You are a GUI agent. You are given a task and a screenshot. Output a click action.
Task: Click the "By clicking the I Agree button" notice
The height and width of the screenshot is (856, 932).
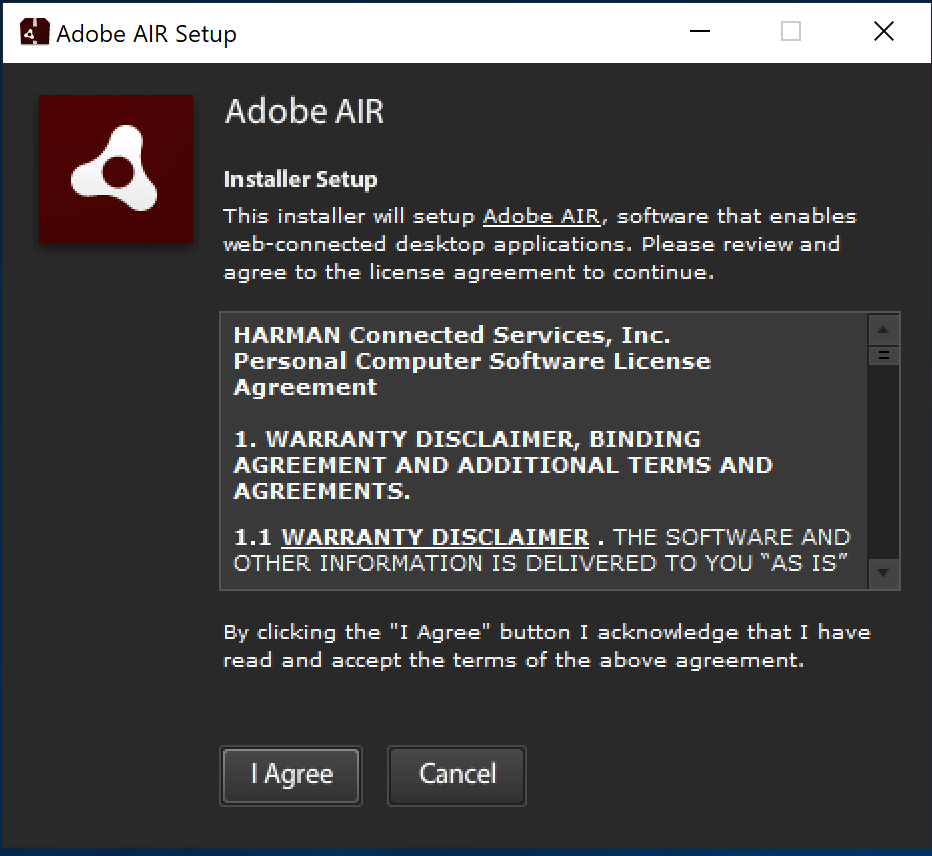tap(547, 646)
